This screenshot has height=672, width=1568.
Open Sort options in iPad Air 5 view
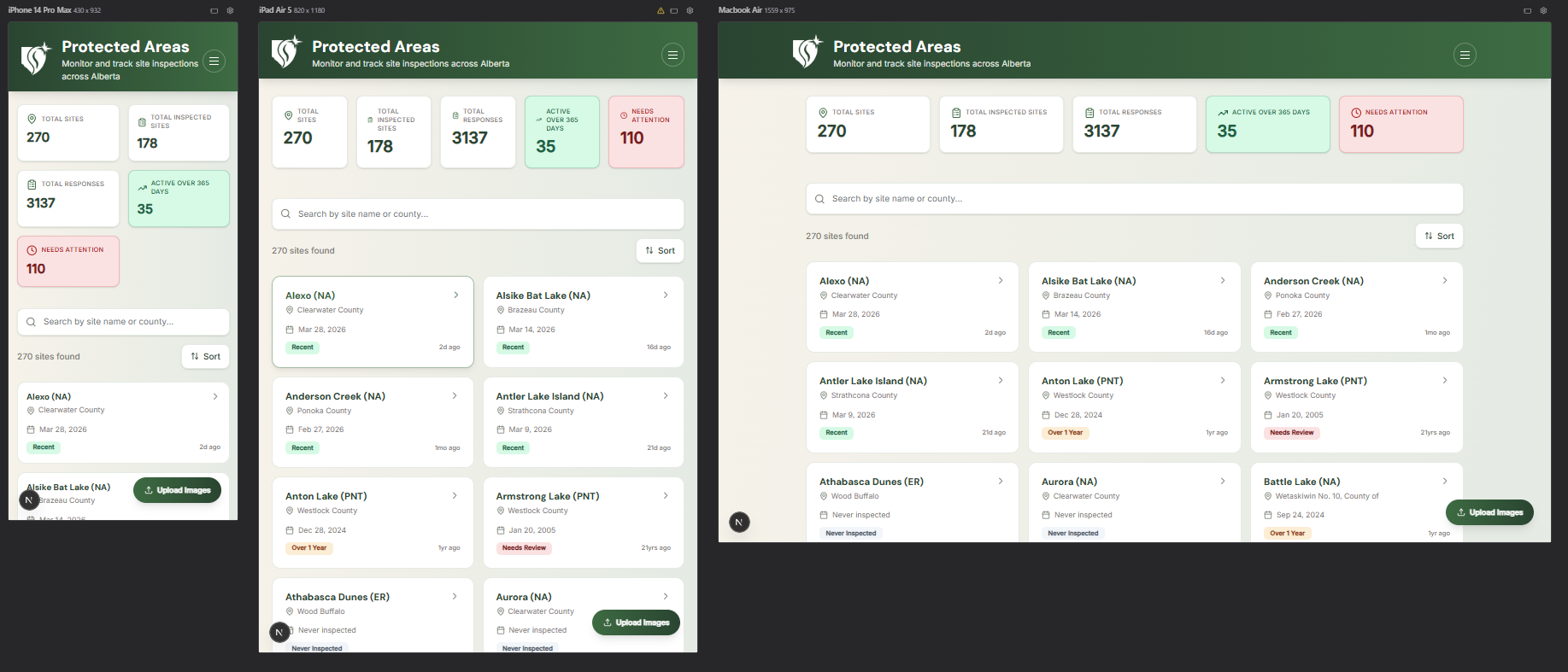tap(660, 251)
